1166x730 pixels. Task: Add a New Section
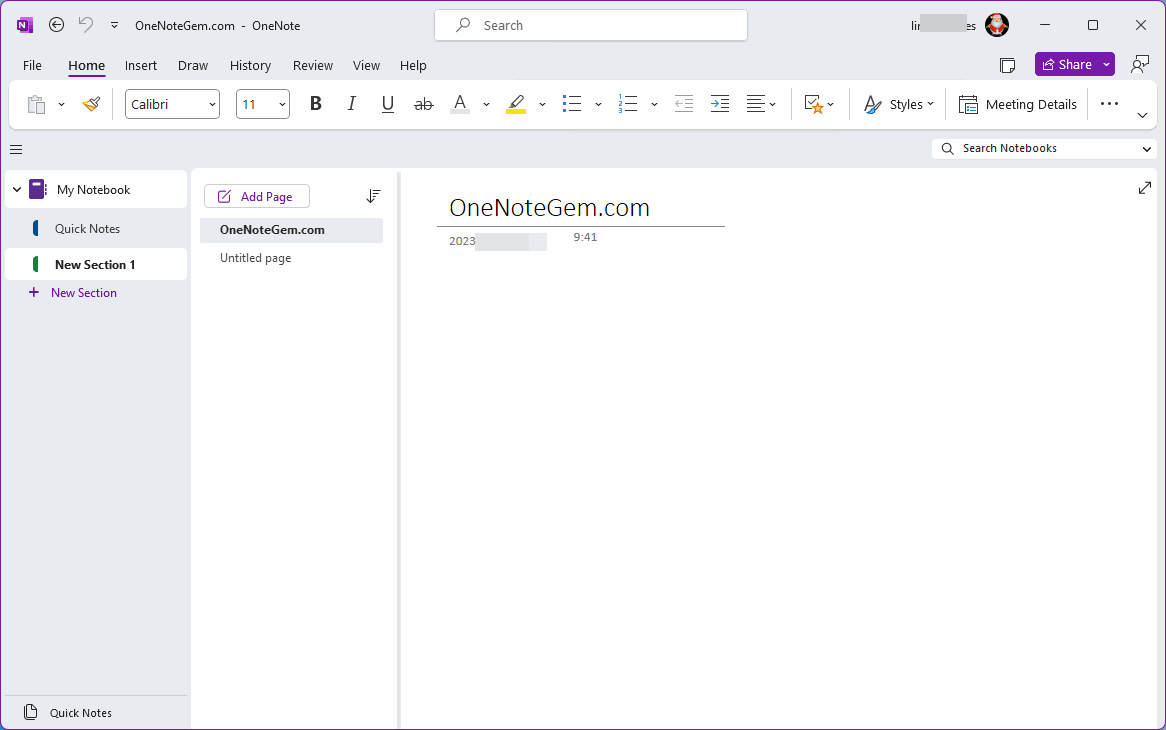[x=73, y=293]
